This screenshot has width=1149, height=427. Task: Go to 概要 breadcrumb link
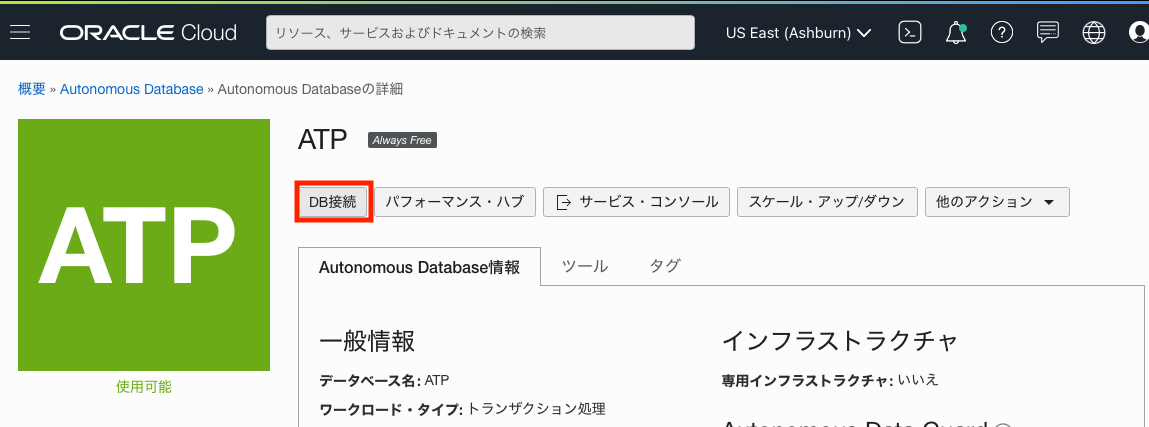[x=32, y=89]
